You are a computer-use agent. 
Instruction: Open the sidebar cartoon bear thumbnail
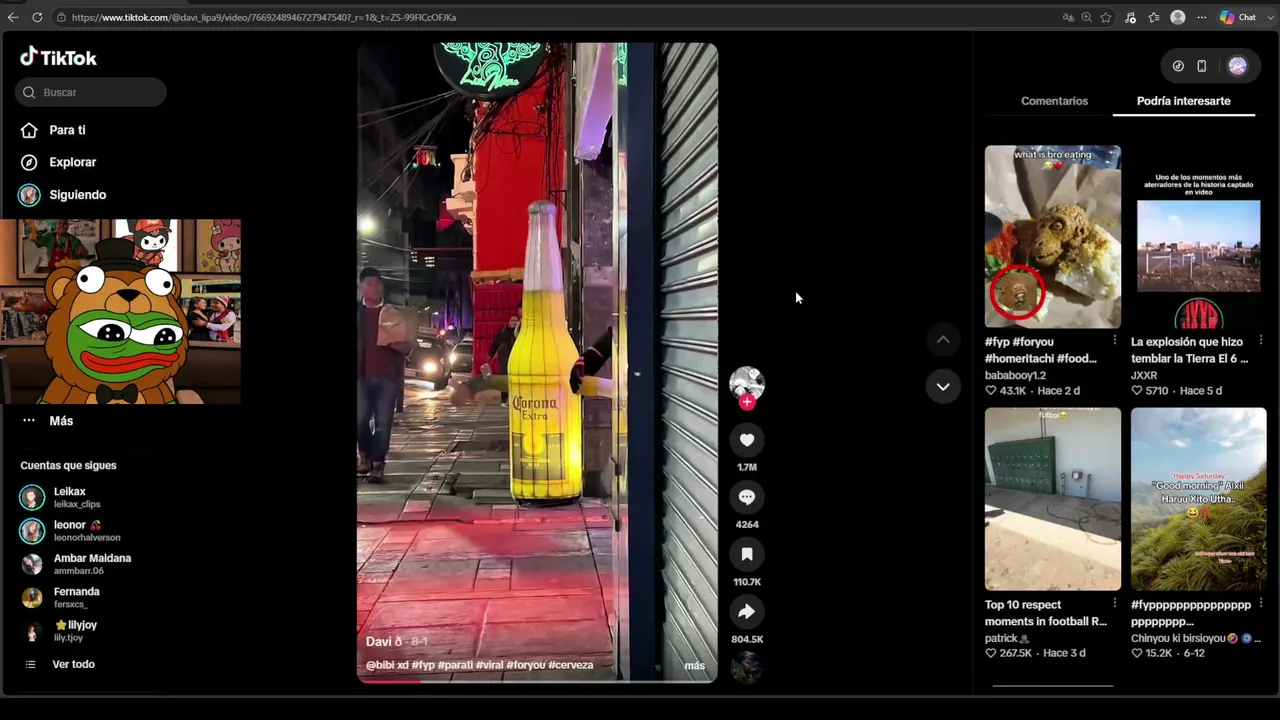point(120,311)
